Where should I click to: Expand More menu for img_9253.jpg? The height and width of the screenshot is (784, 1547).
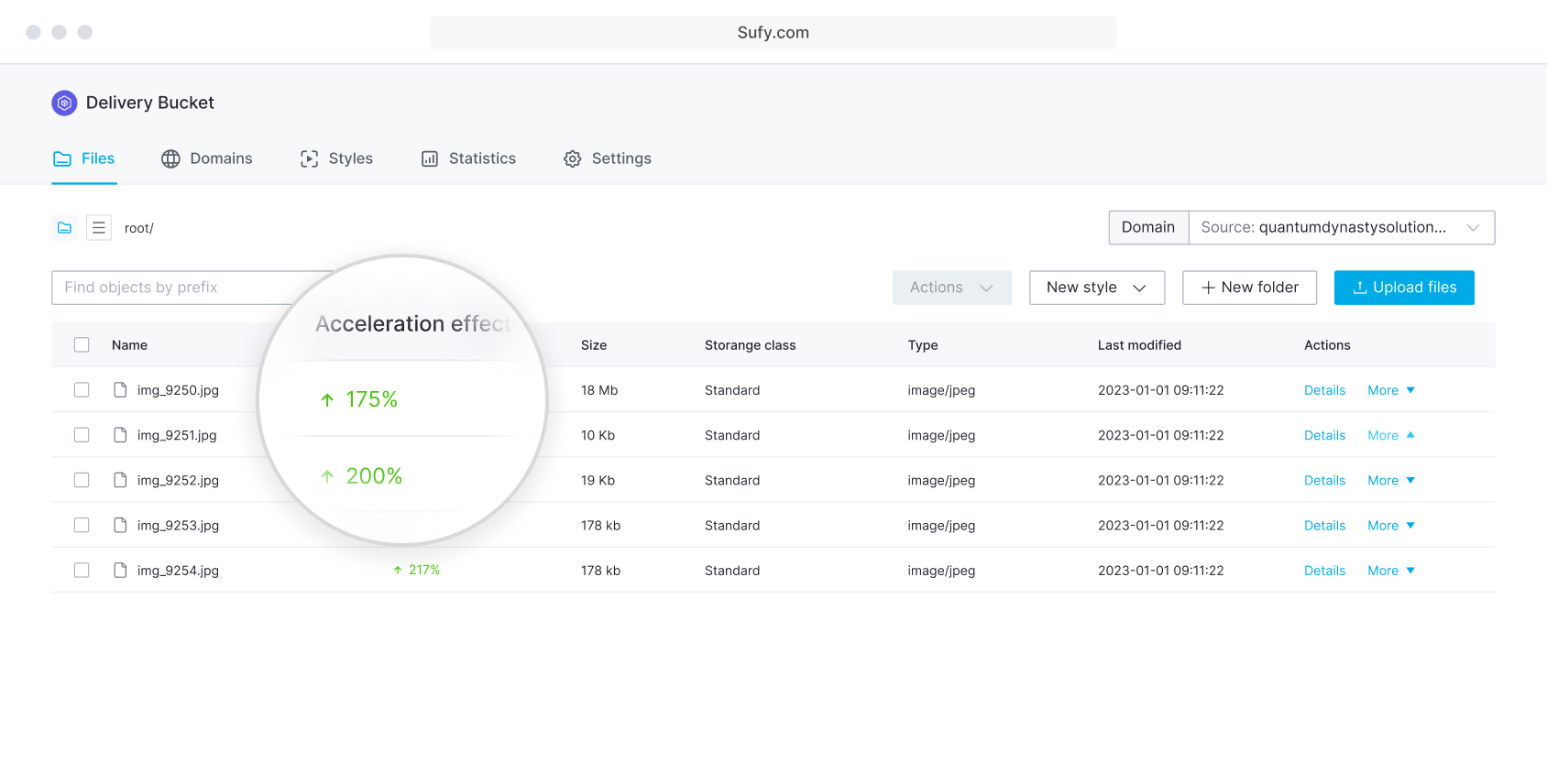(x=1391, y=526)
